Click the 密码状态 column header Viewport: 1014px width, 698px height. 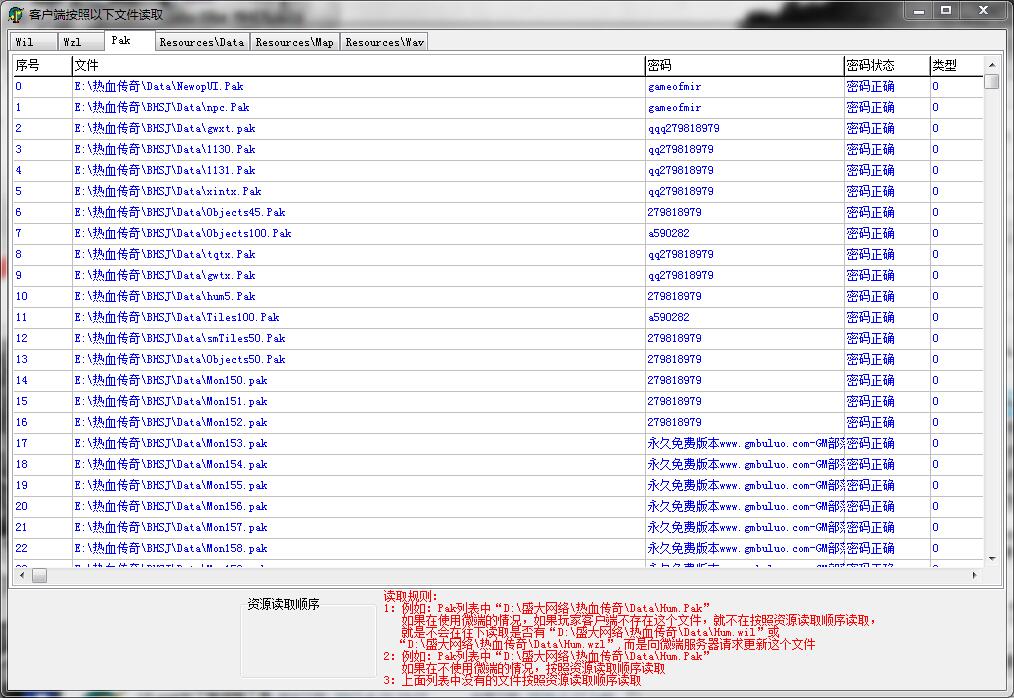pos(885,66)
